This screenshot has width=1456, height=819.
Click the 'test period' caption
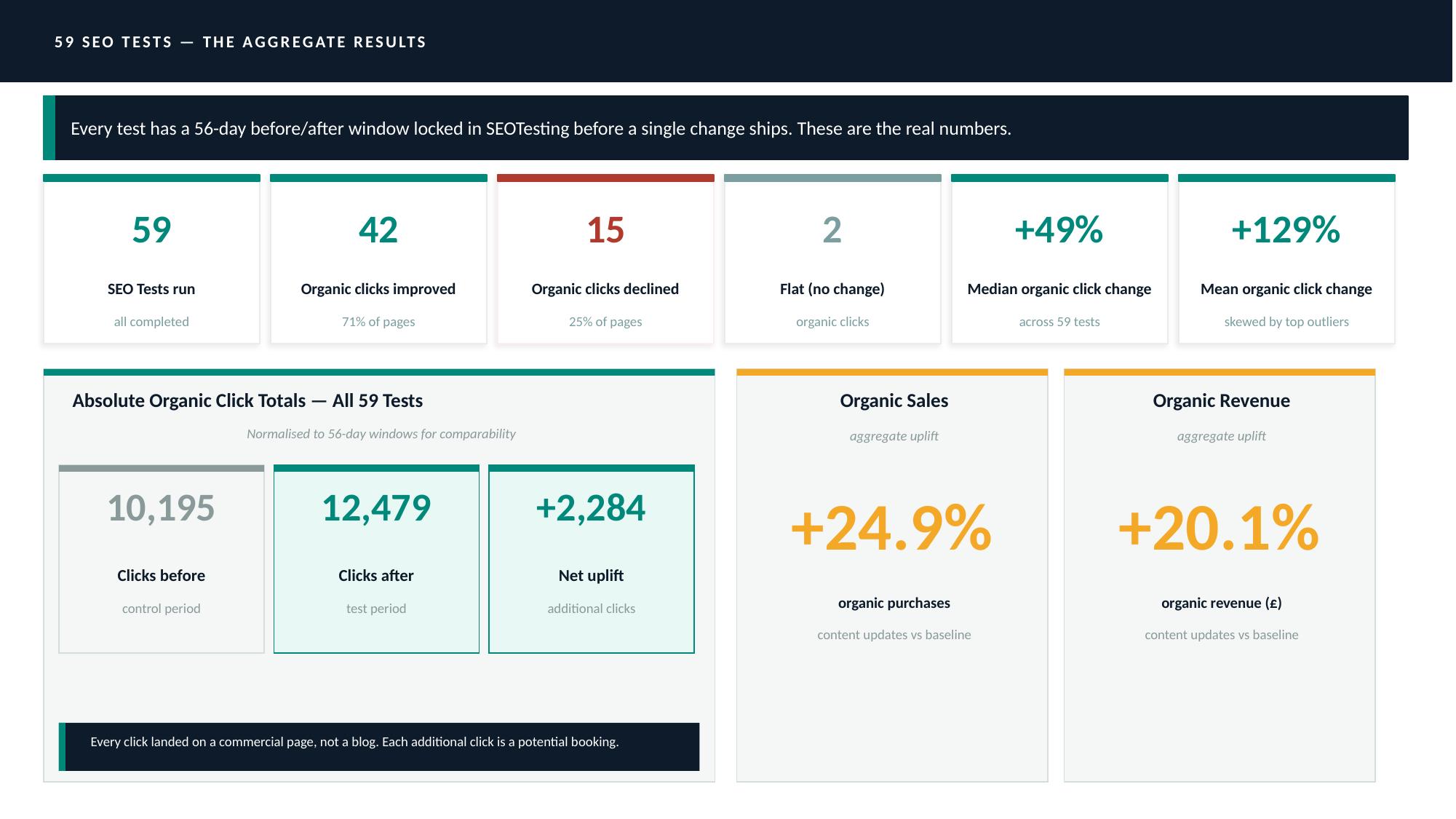(376, 609)
